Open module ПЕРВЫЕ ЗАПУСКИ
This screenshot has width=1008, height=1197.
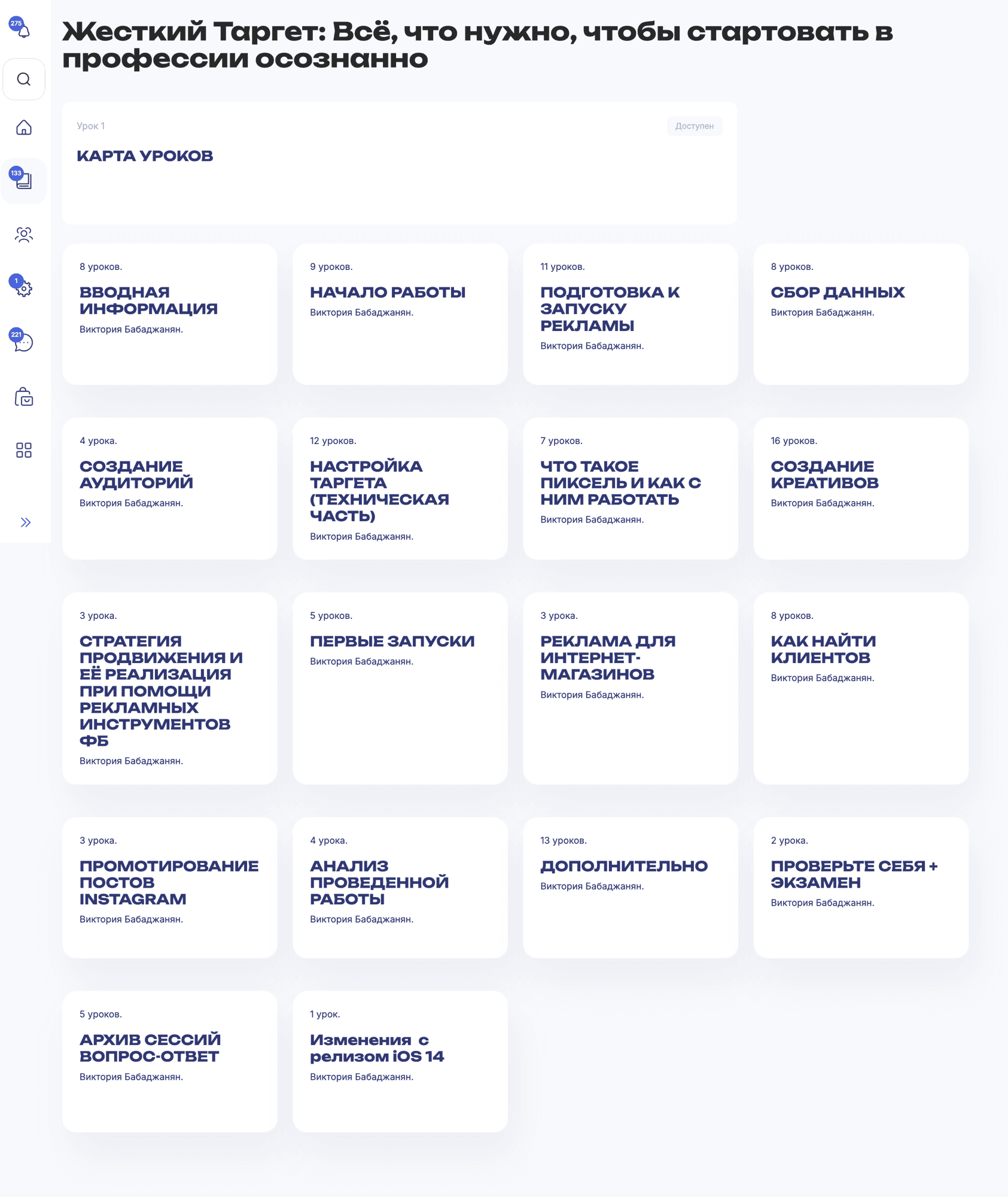[400, 688]
